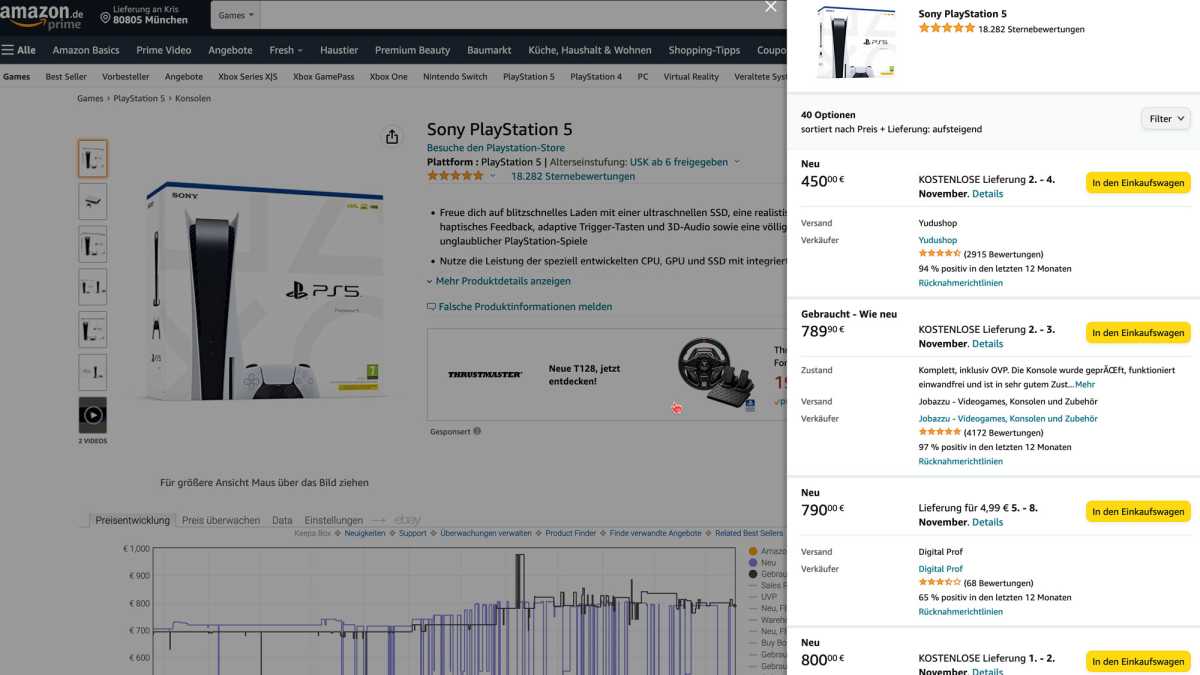Switch to the Data tab
The width and height of the screenshot is (1200, 675).
(x=282, y=520)
